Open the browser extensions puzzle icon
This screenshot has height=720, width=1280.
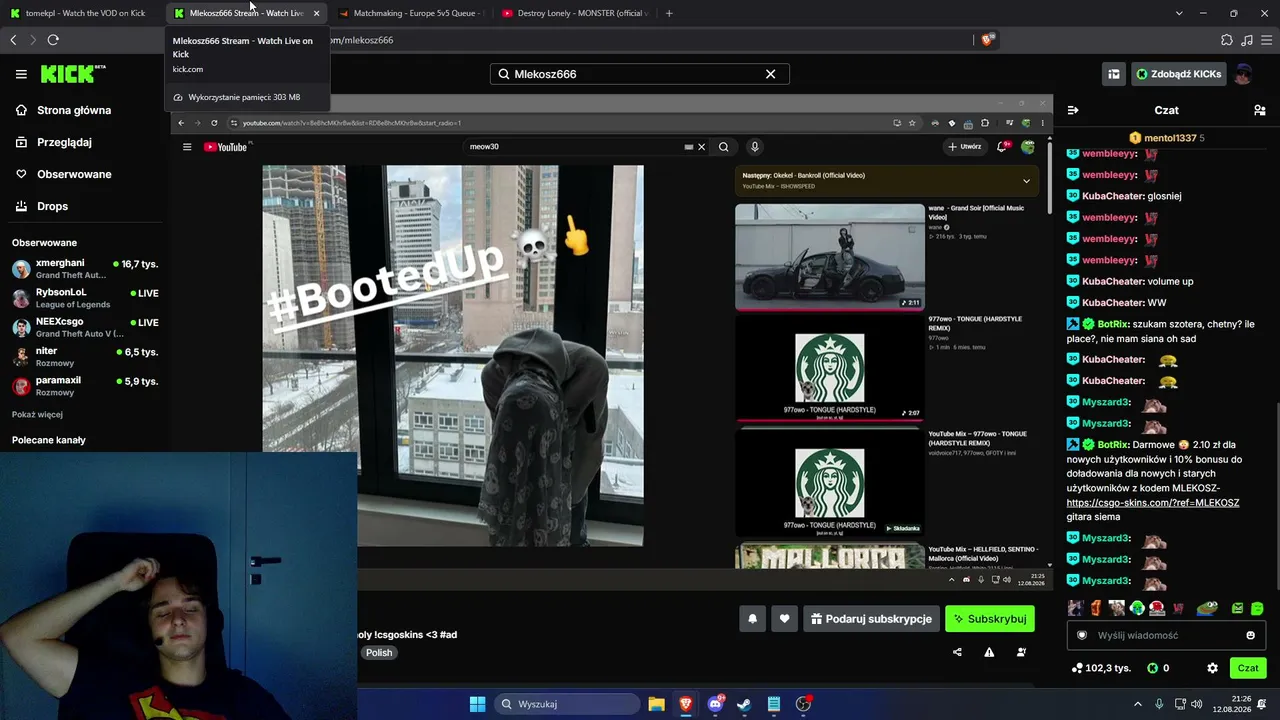1227,40
